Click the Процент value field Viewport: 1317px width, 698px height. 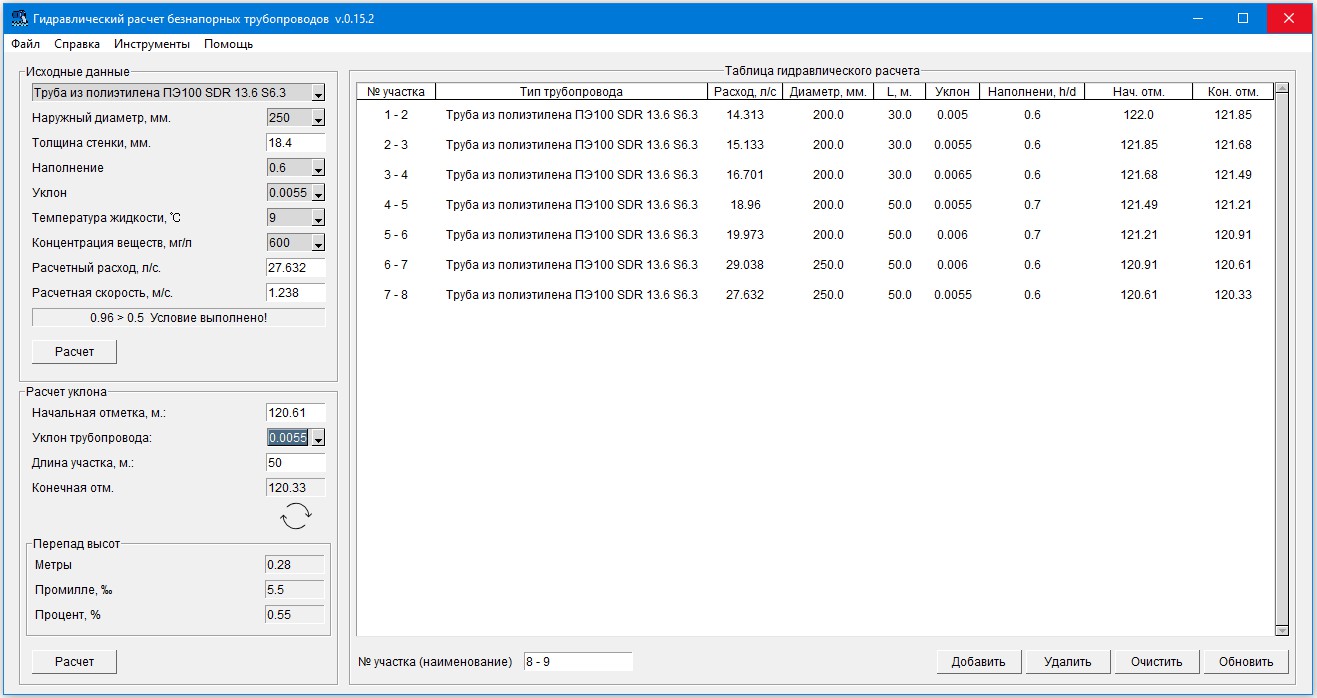pyautogui.click(x=294, y=615)
